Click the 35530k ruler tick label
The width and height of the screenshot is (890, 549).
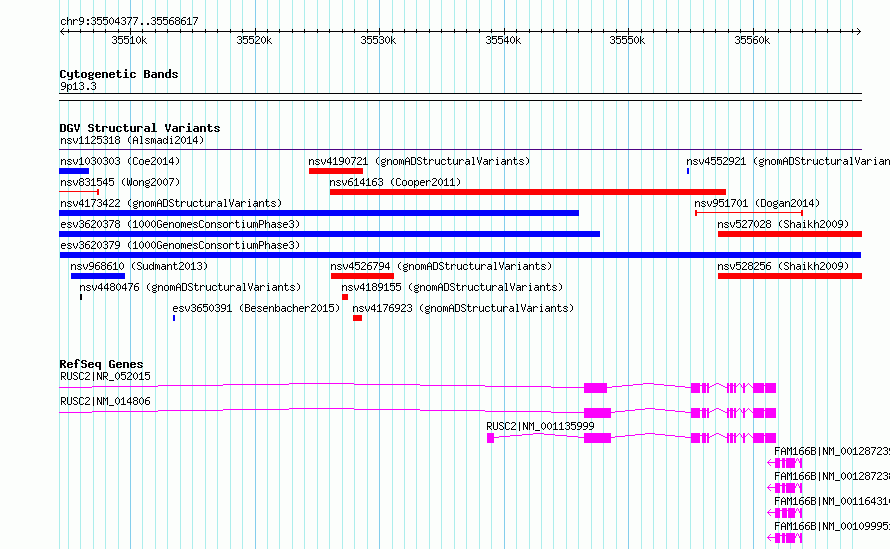(378, 40)
